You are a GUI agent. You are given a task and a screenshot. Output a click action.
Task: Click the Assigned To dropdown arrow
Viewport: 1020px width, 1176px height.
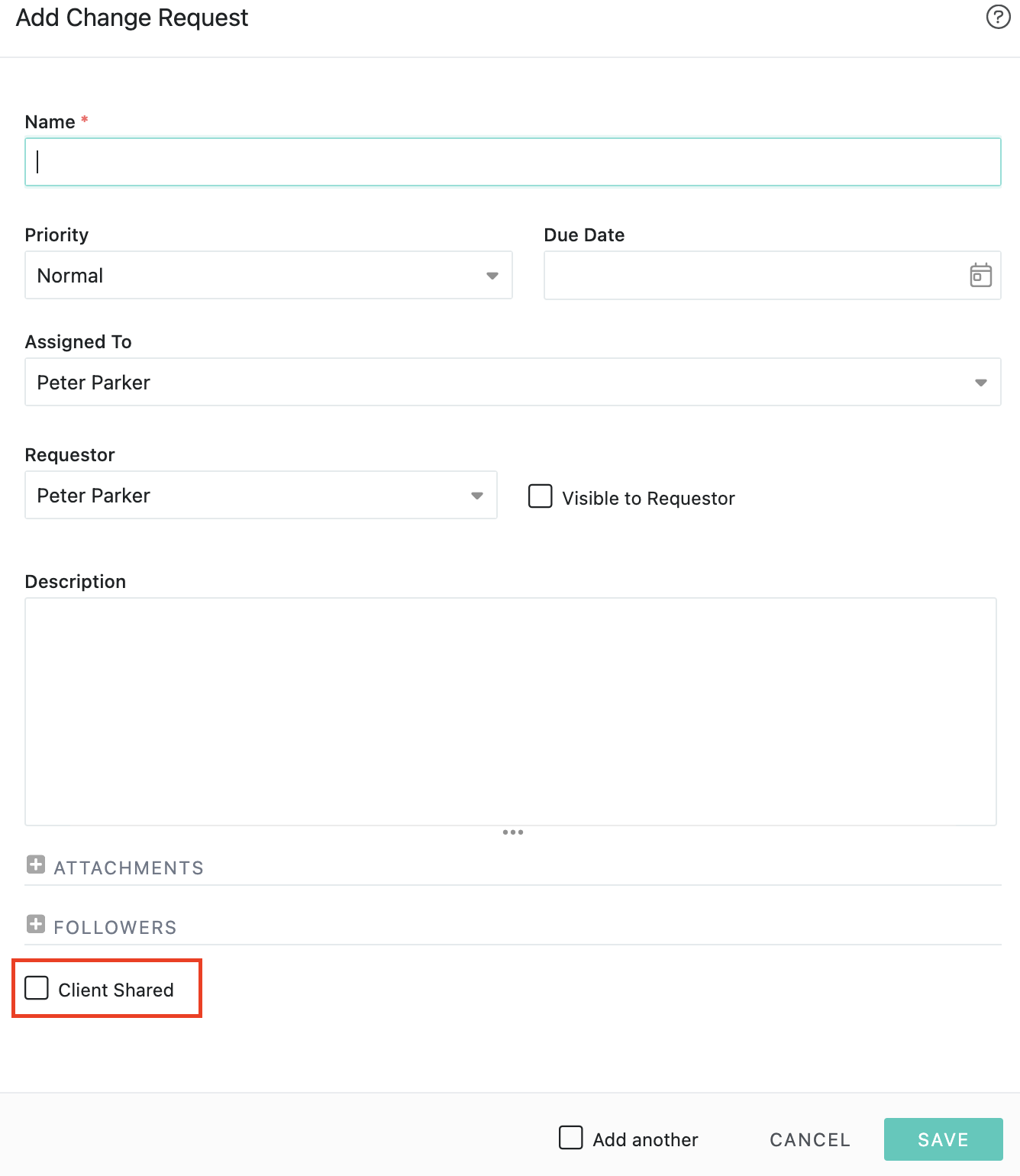coord(981,383)
